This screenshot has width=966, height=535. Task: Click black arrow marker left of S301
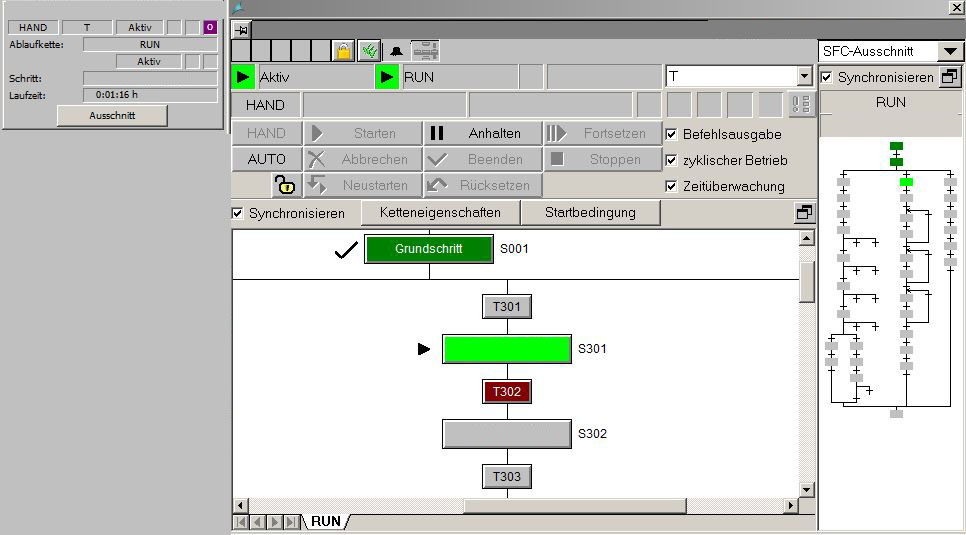(x=424, y=349)
